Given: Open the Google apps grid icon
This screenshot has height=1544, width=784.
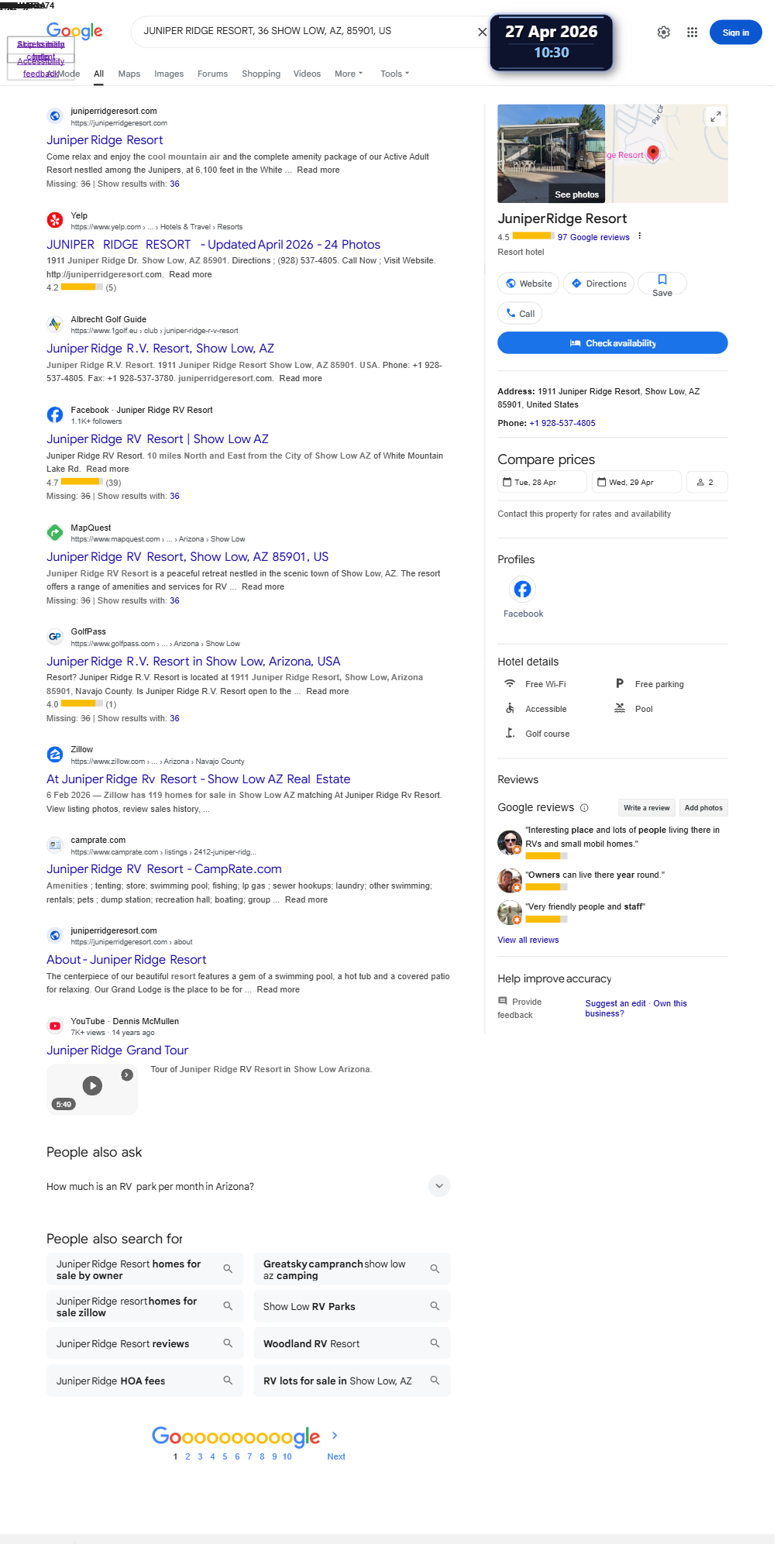Looking at the screenshot, I should click(692, 33).
